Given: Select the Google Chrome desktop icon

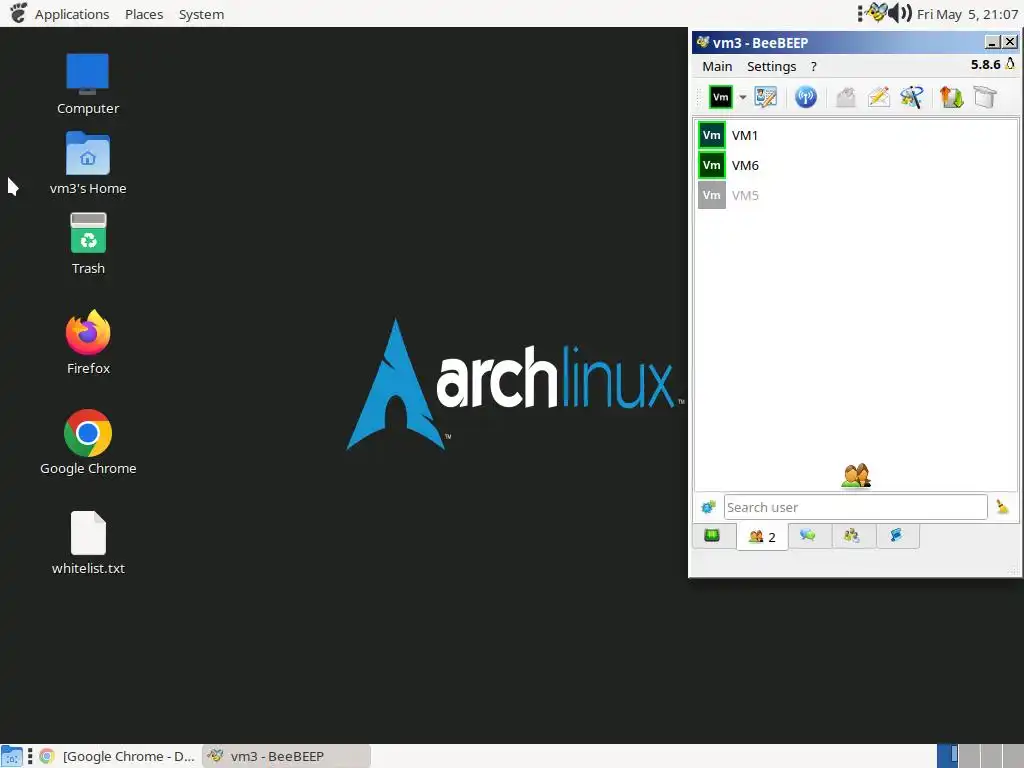Looking at the screenshot, I should pyautogui.click(x=88, y=442).
